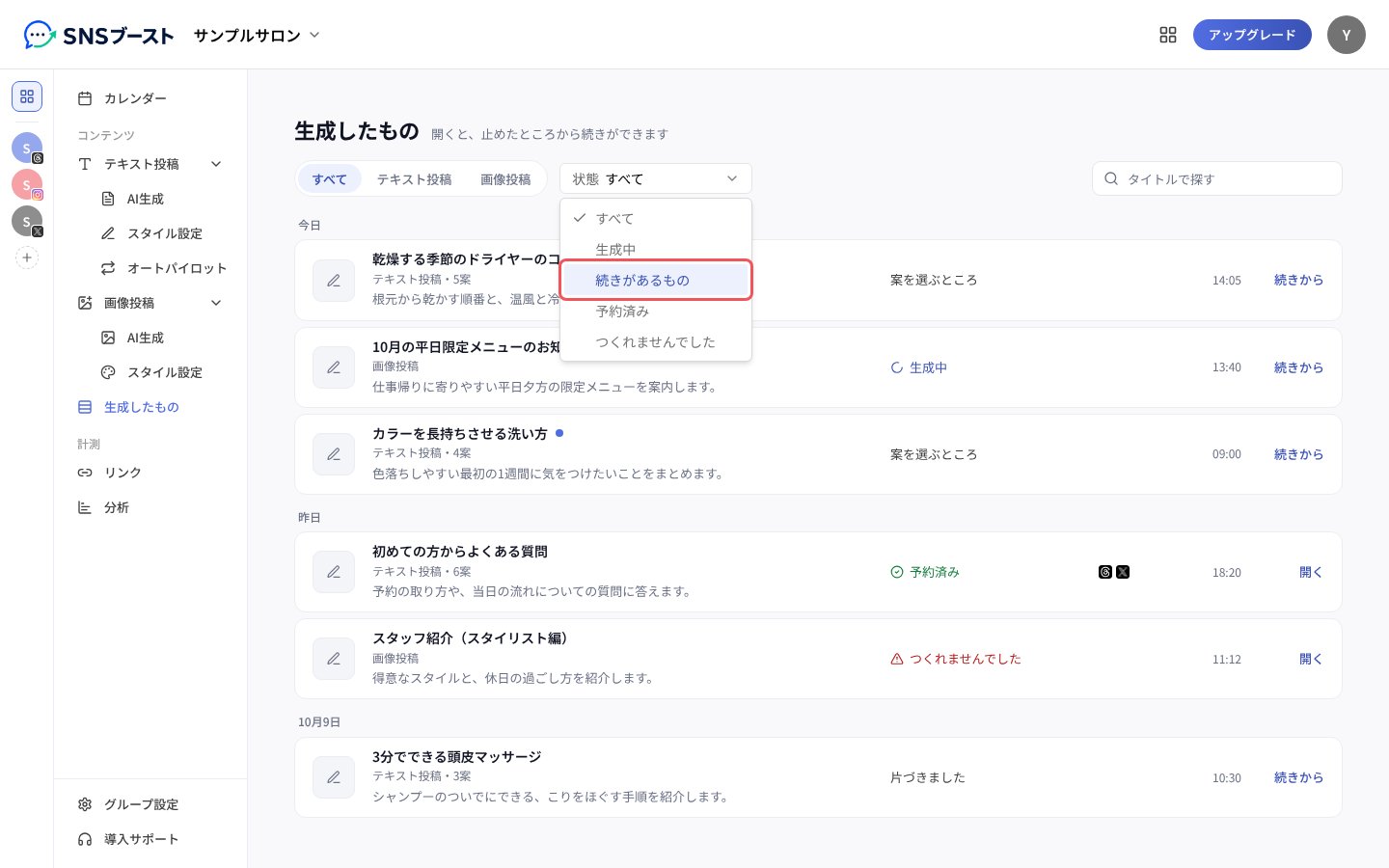Open リンク in the sidebar
This screenshot has height=868, width=1389.
coord(150,473)
